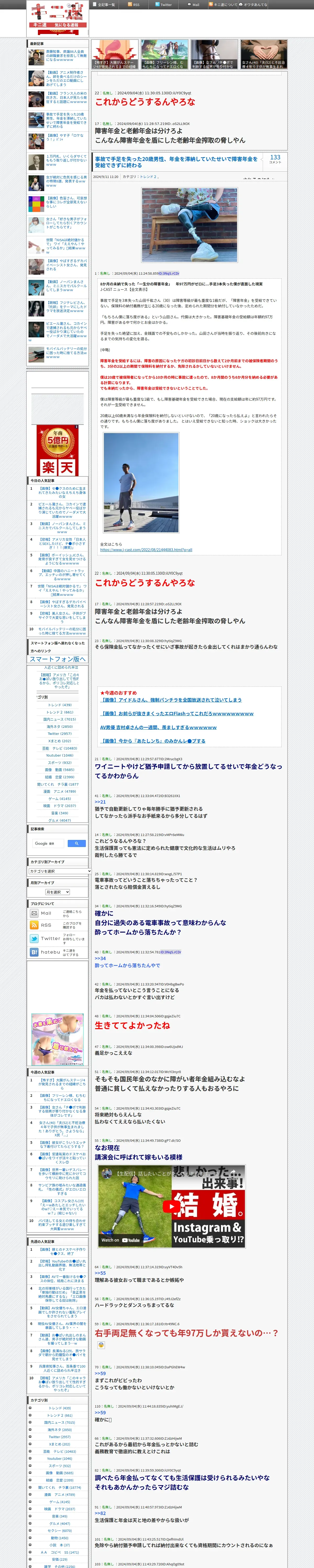Open 全記事一覧 from the top navigation
The height and width of the screenshot is (1568, 314).
[104, 4]
